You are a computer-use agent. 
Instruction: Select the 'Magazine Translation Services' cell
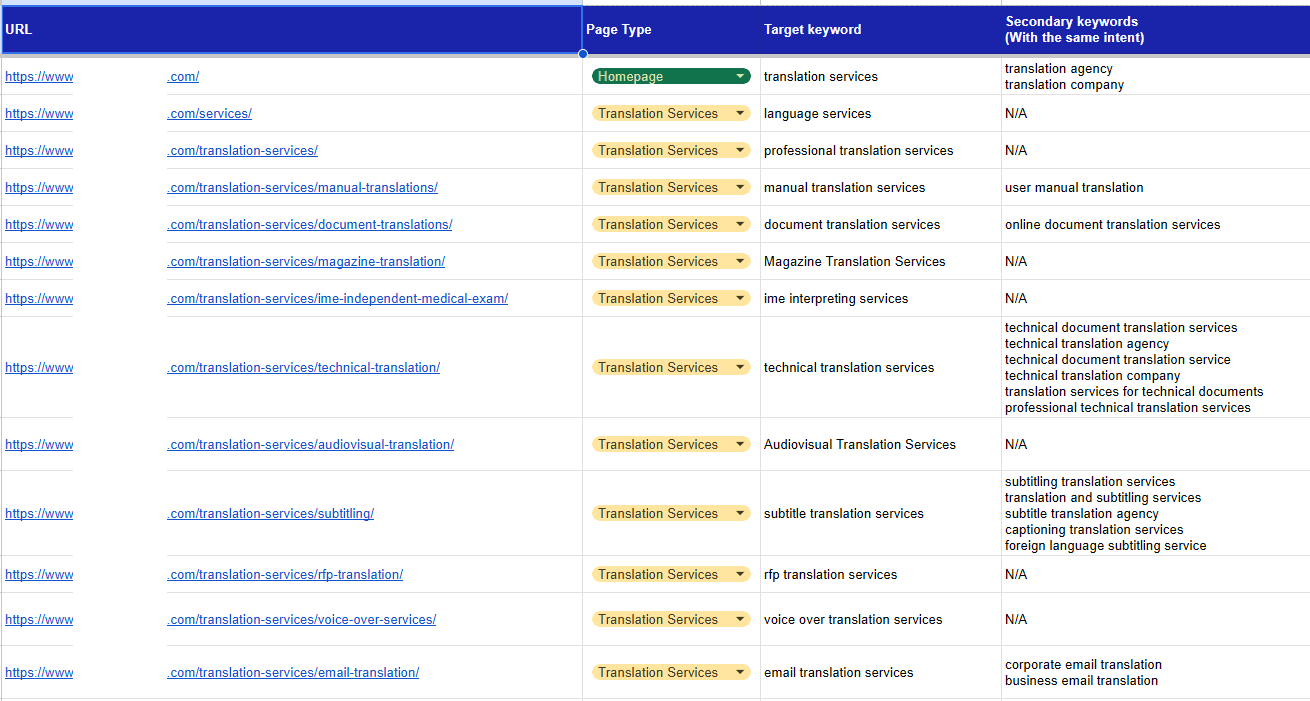tap(881, 261)
